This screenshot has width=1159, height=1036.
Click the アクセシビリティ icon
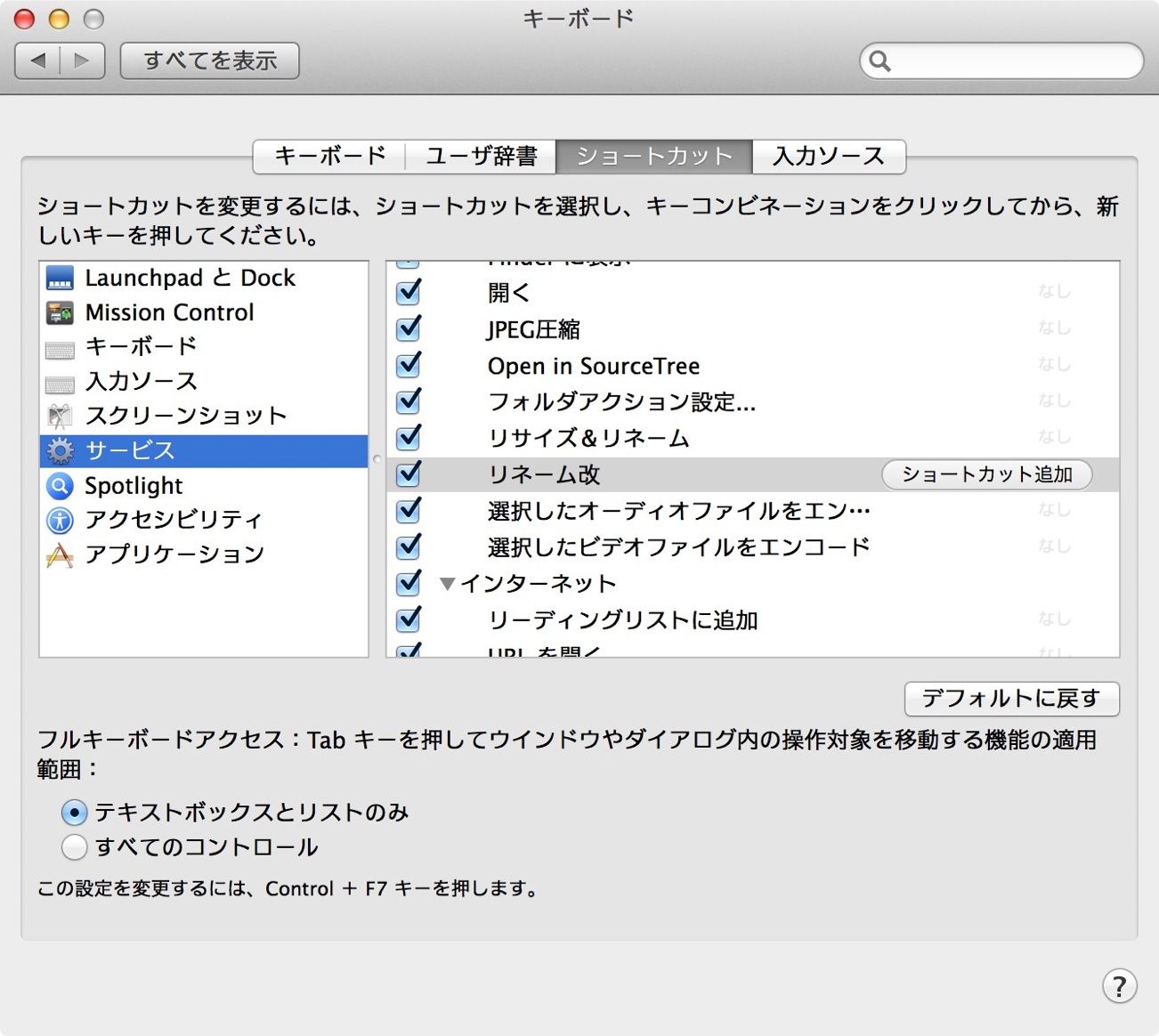pyautogui.click(x=60, y=520)
